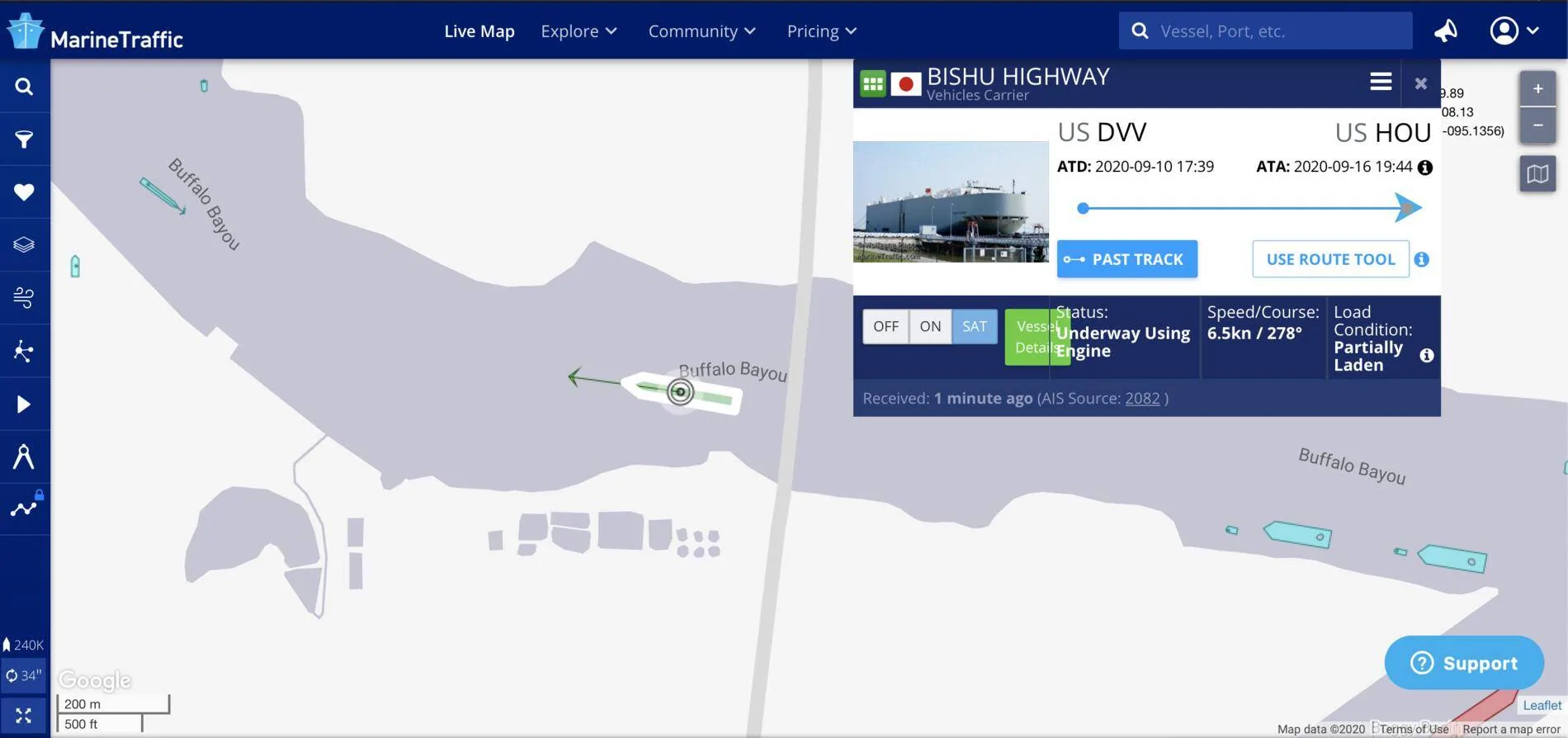Click the ATA info icon
Screen dimensions: 1568x738
[1425, 168]
